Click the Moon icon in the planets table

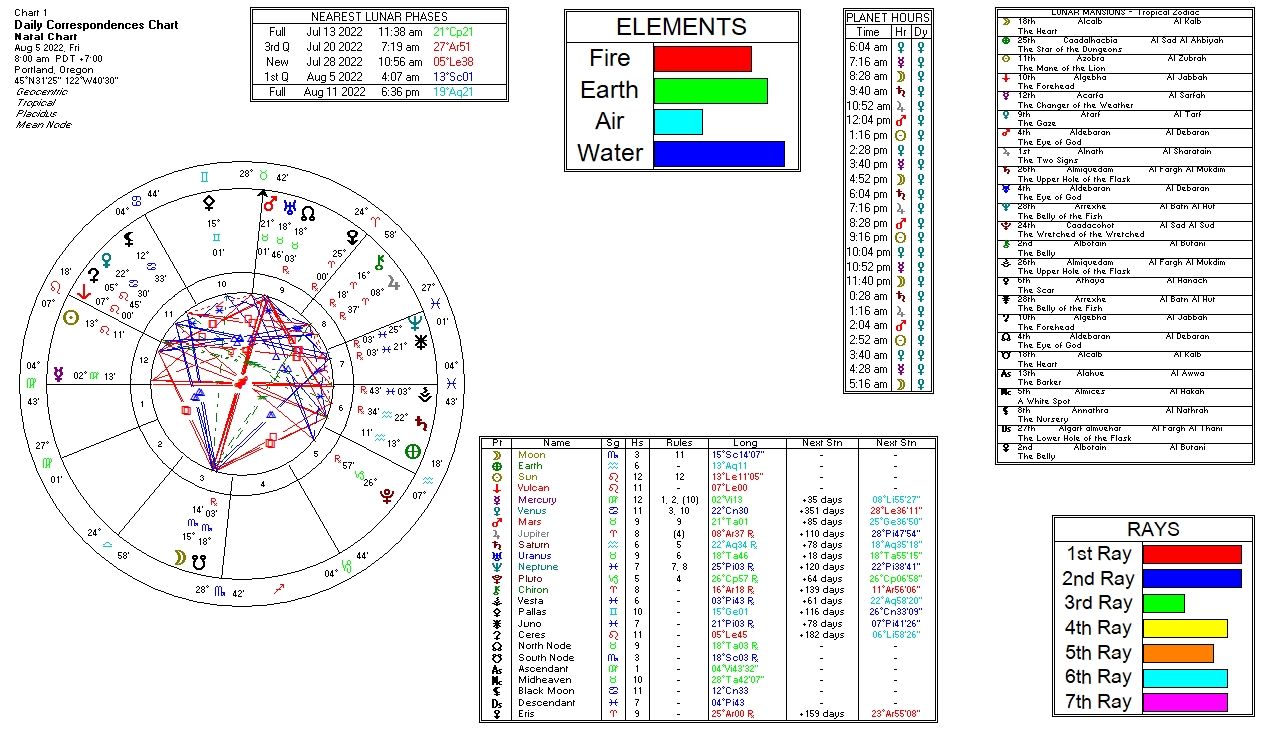[x=499, y=455]
